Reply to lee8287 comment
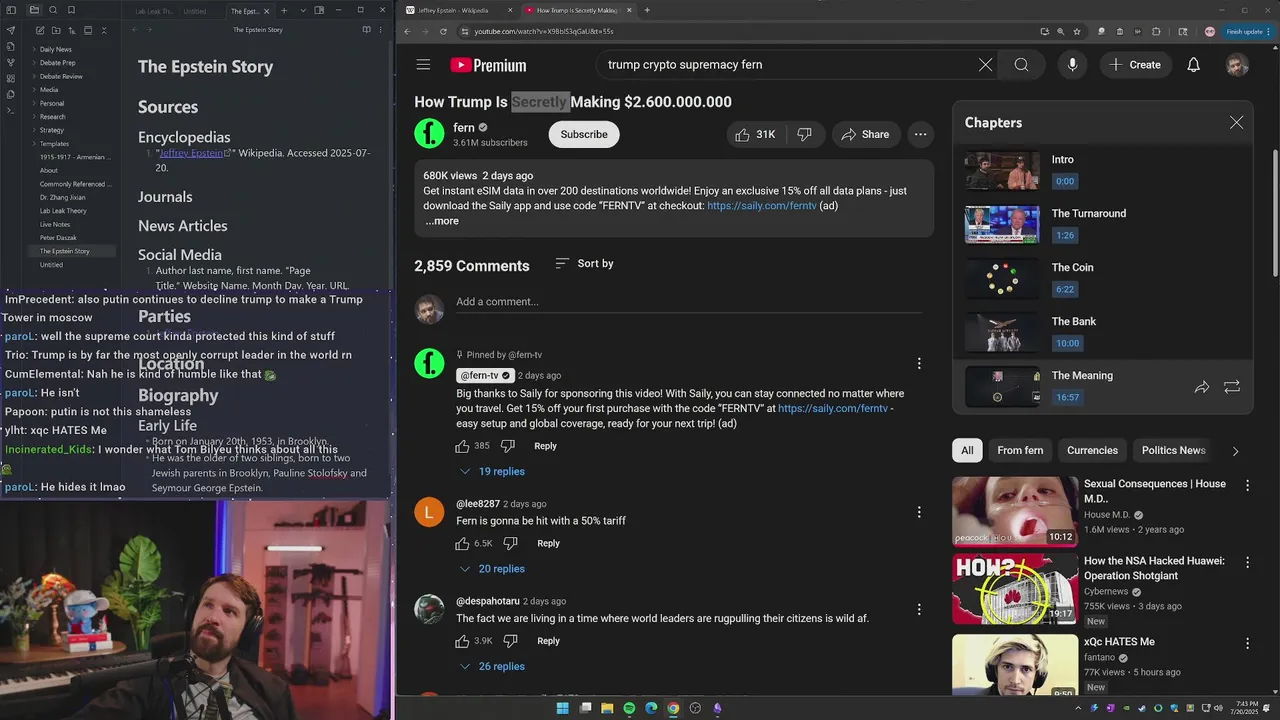The height and width of the screenshot is (720, 1280). [548, 543]
